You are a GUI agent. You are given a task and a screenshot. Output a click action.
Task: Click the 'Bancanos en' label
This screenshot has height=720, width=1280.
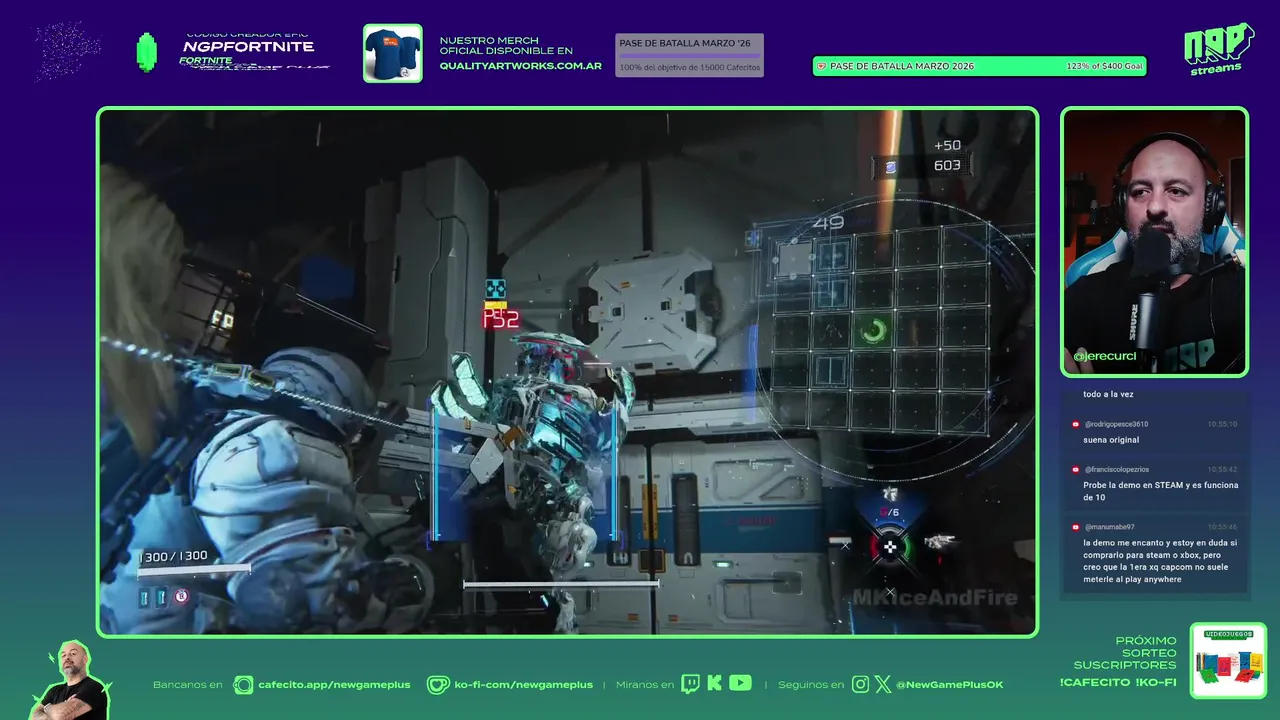(188, 685)
